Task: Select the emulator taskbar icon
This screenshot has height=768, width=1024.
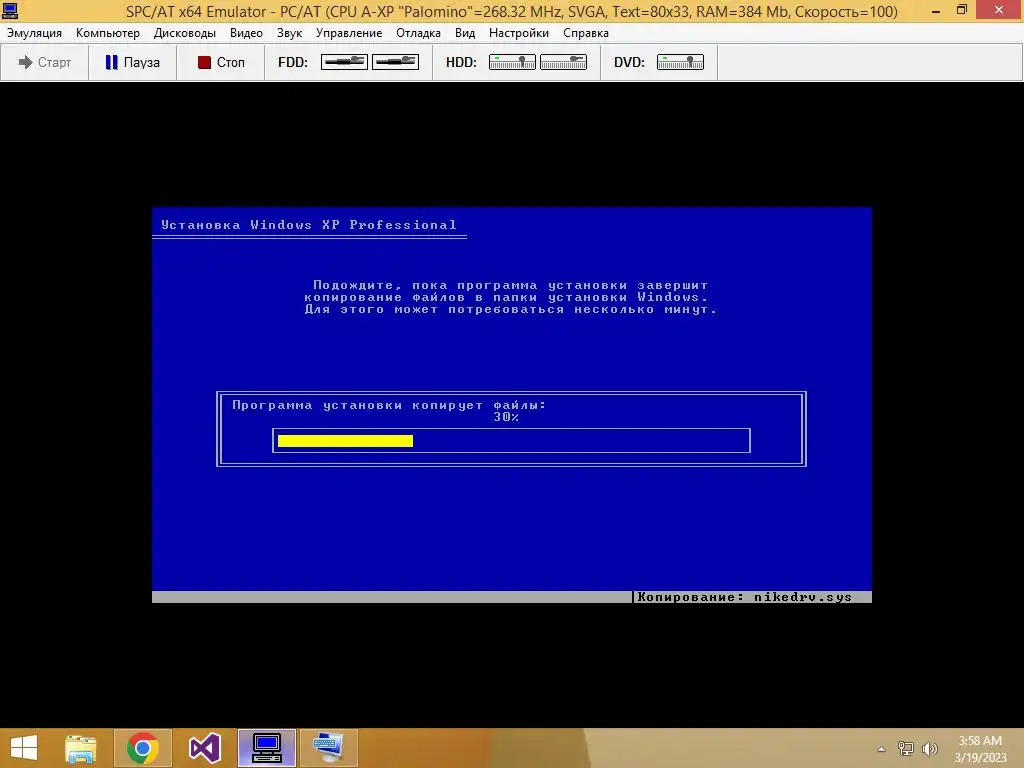Action: pos(266,748)
